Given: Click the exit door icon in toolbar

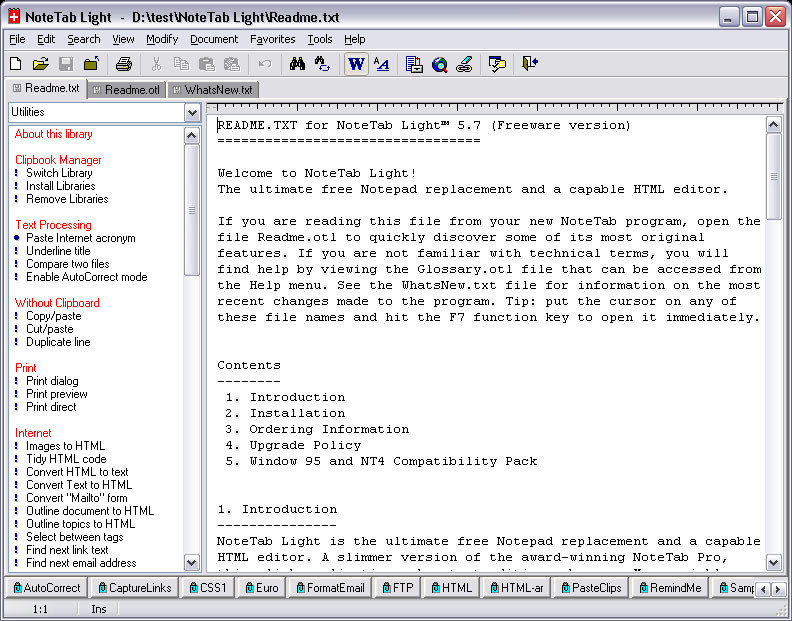Looking at the screenshot, I should click(530, 64).
